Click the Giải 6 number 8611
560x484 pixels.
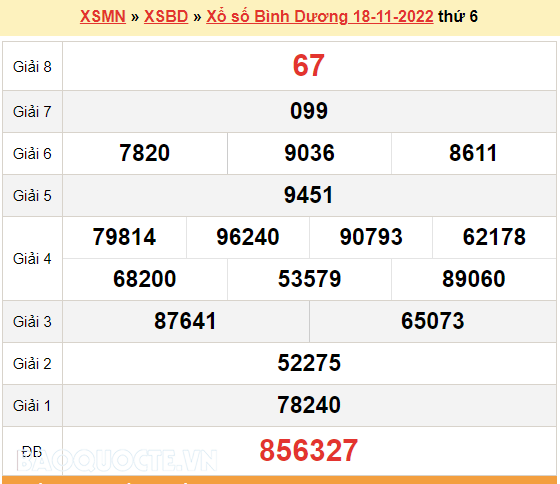(x=473, y=153)
